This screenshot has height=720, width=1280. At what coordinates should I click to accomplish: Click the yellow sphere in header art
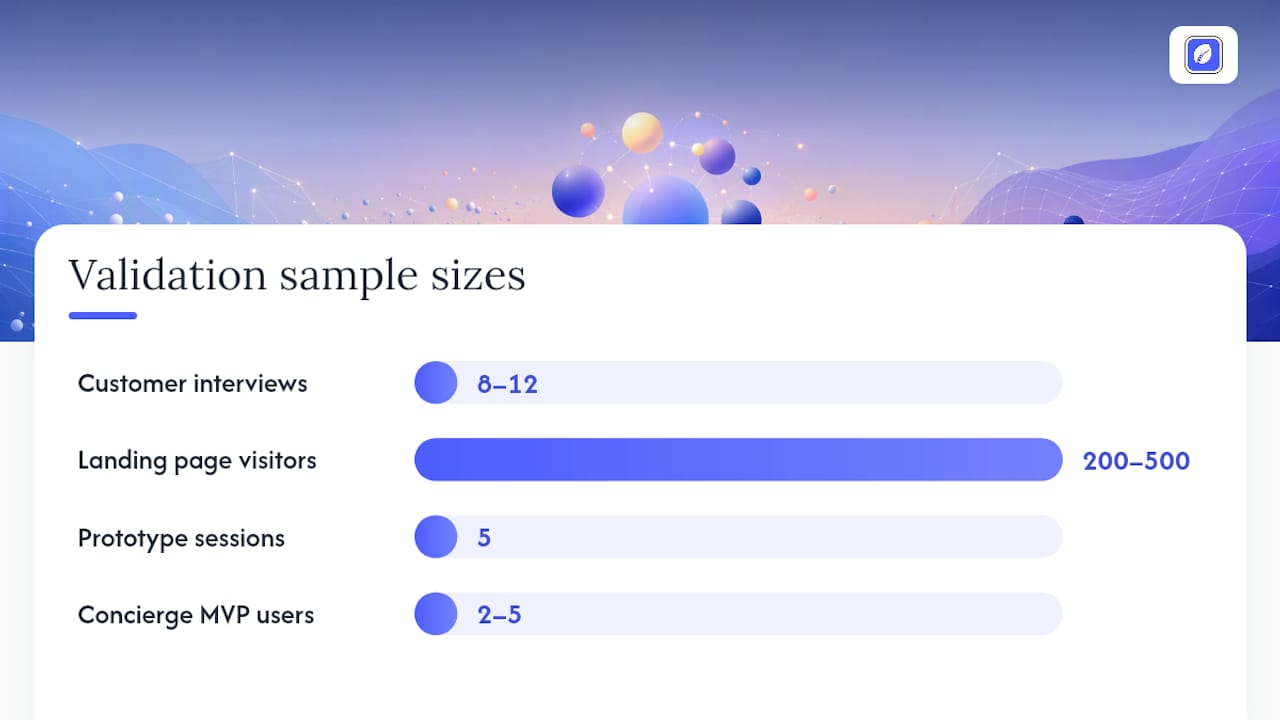click(x=642, y=133)
